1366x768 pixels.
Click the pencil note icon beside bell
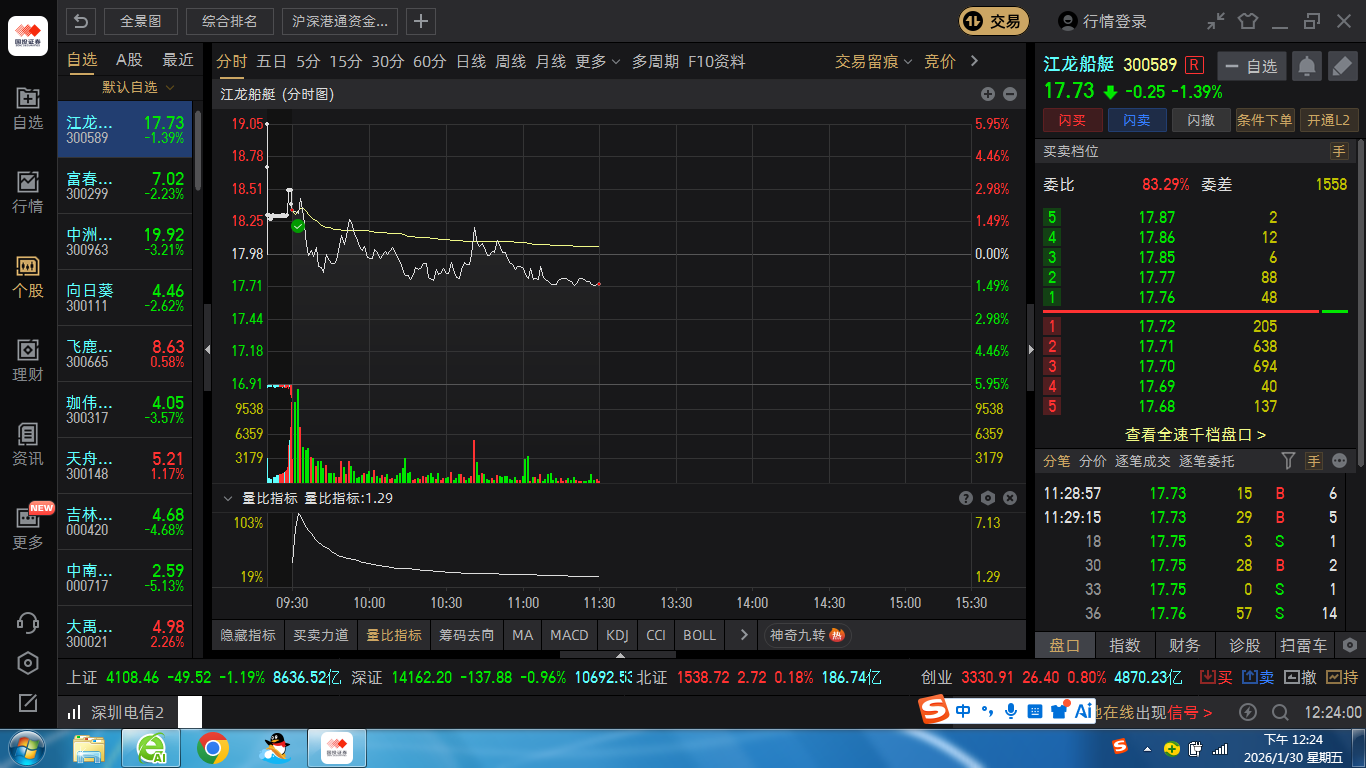[1341, 66]
